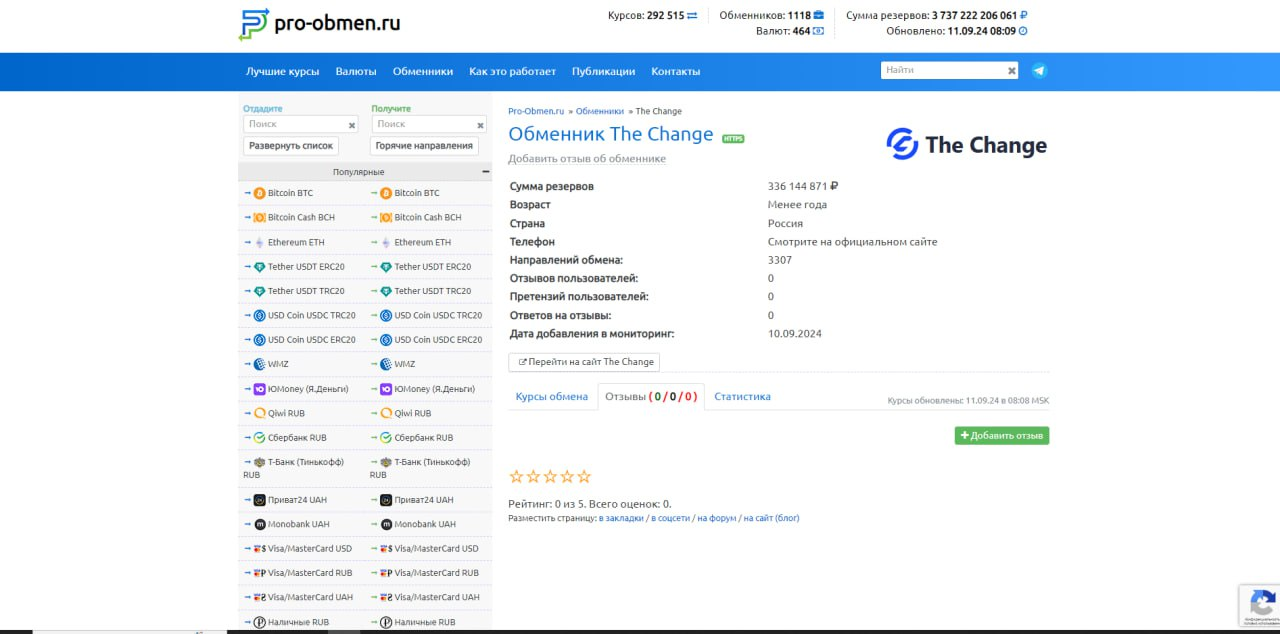The width and height of the screenshot is (1280, 634).
Task: Clear the Отдадите search box
Action: coord(352,125)
